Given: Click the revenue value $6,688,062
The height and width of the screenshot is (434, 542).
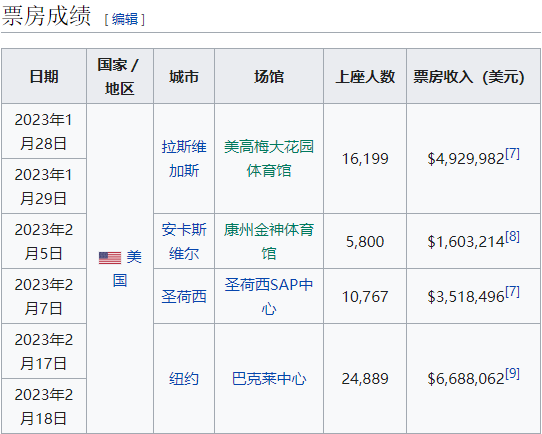Looking at the screenshot, I should [x=466, y=379].
